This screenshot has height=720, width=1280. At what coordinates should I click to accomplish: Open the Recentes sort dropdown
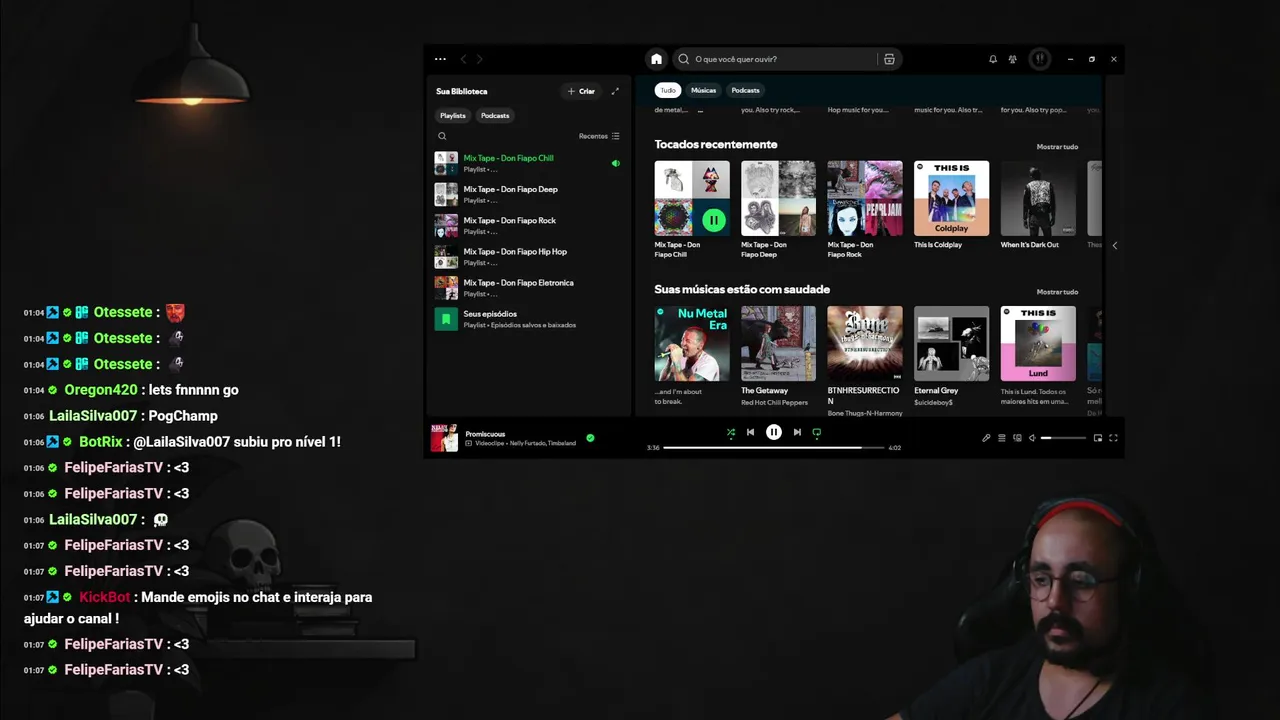(599, 136)
